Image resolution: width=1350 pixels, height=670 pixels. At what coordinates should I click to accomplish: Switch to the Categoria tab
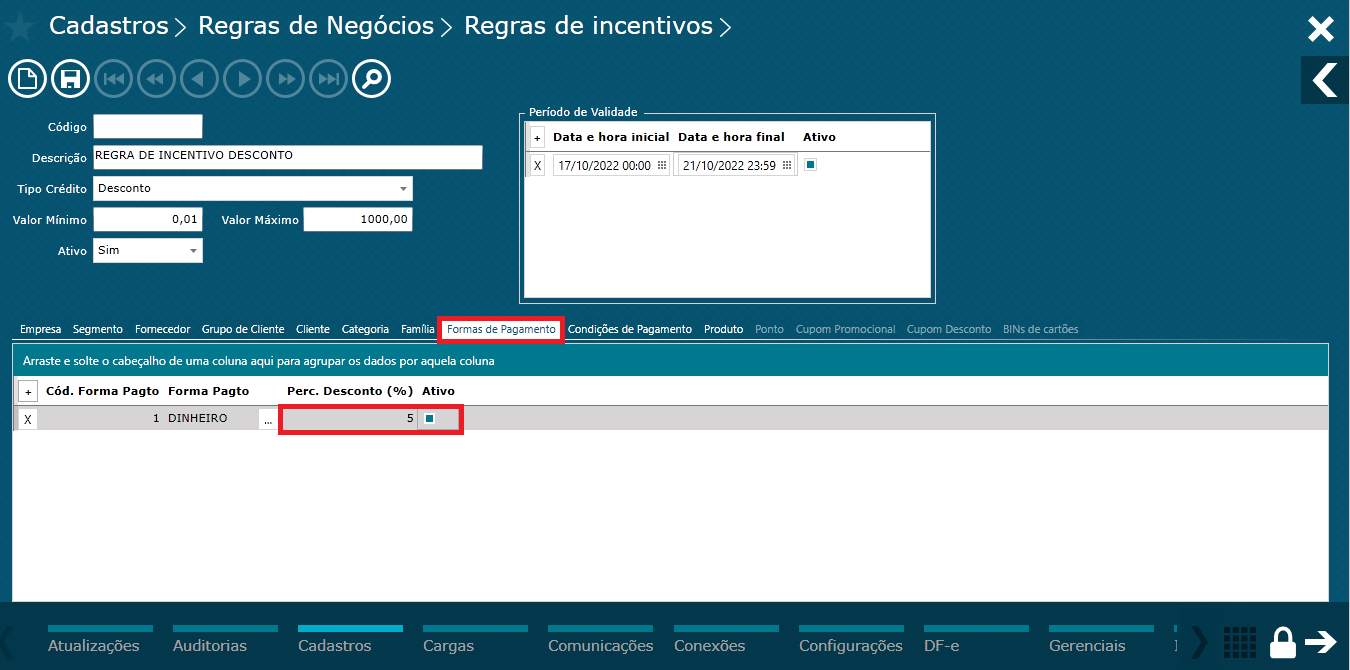click(x=365, y=329)
